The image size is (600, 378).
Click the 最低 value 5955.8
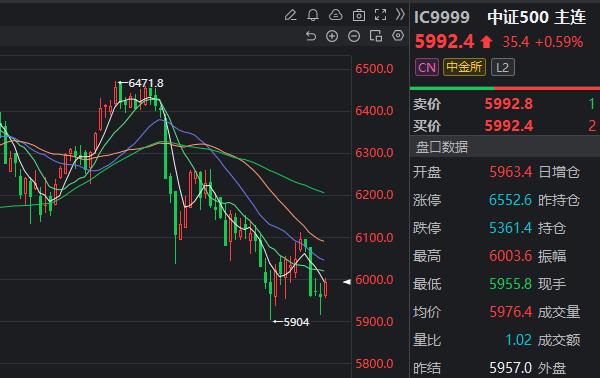click(510, 284)
